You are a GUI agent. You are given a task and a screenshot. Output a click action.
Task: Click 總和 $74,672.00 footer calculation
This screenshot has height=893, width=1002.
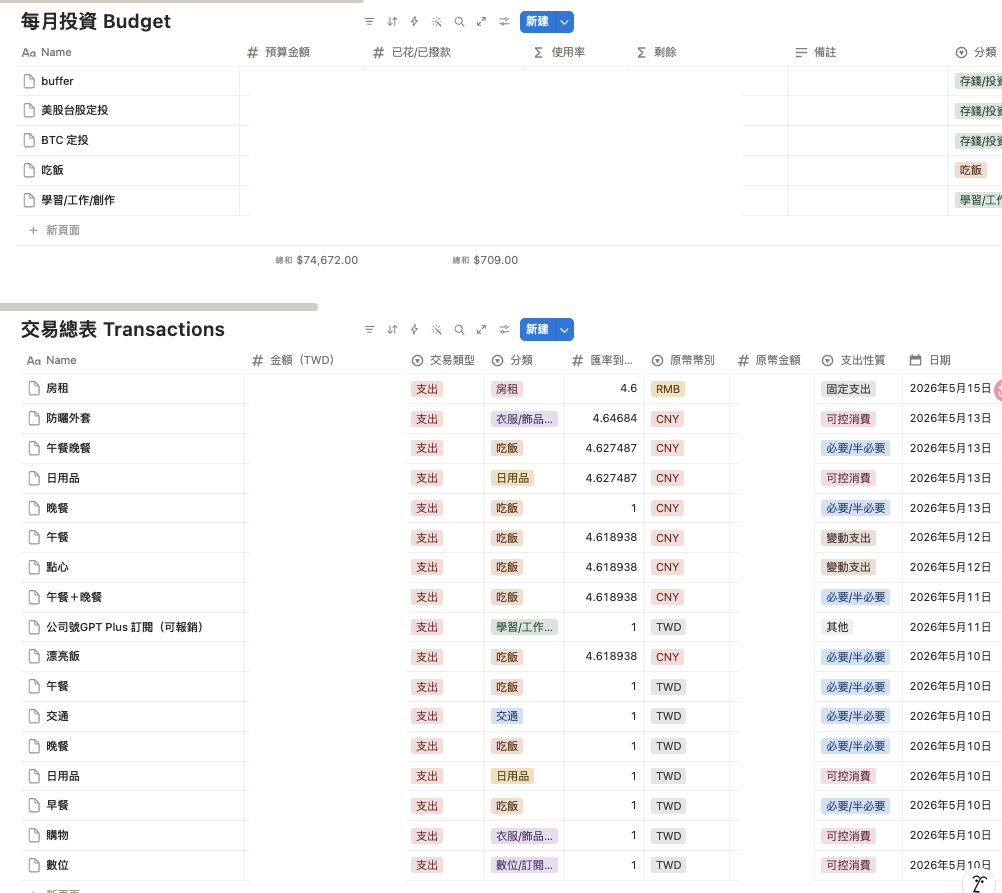pos(316,260)
